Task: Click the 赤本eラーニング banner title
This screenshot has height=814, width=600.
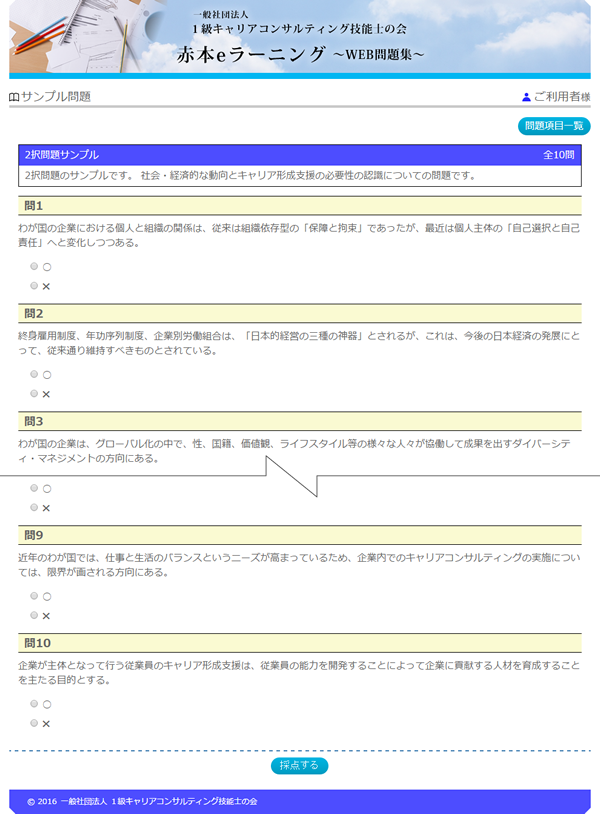Action: click(251, 54)
